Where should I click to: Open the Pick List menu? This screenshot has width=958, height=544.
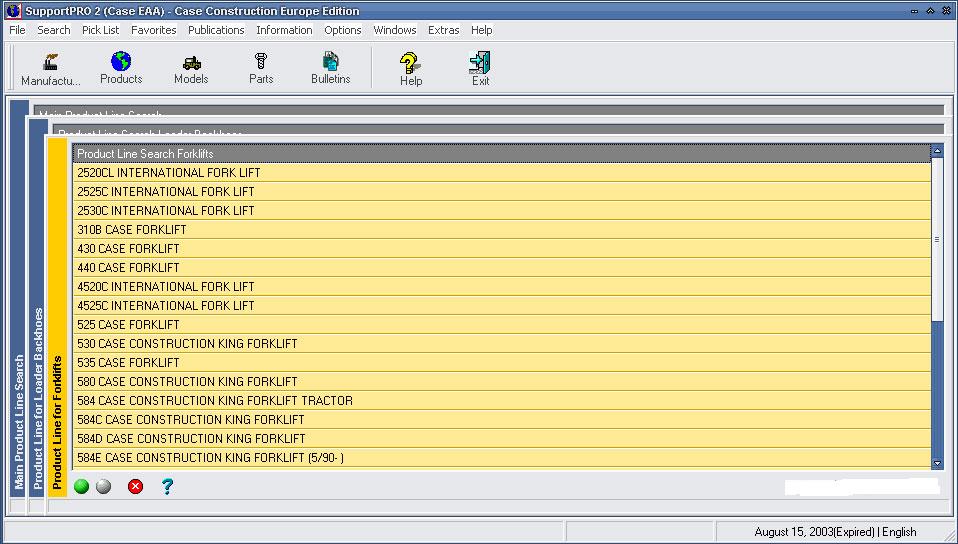click(101, 30)
